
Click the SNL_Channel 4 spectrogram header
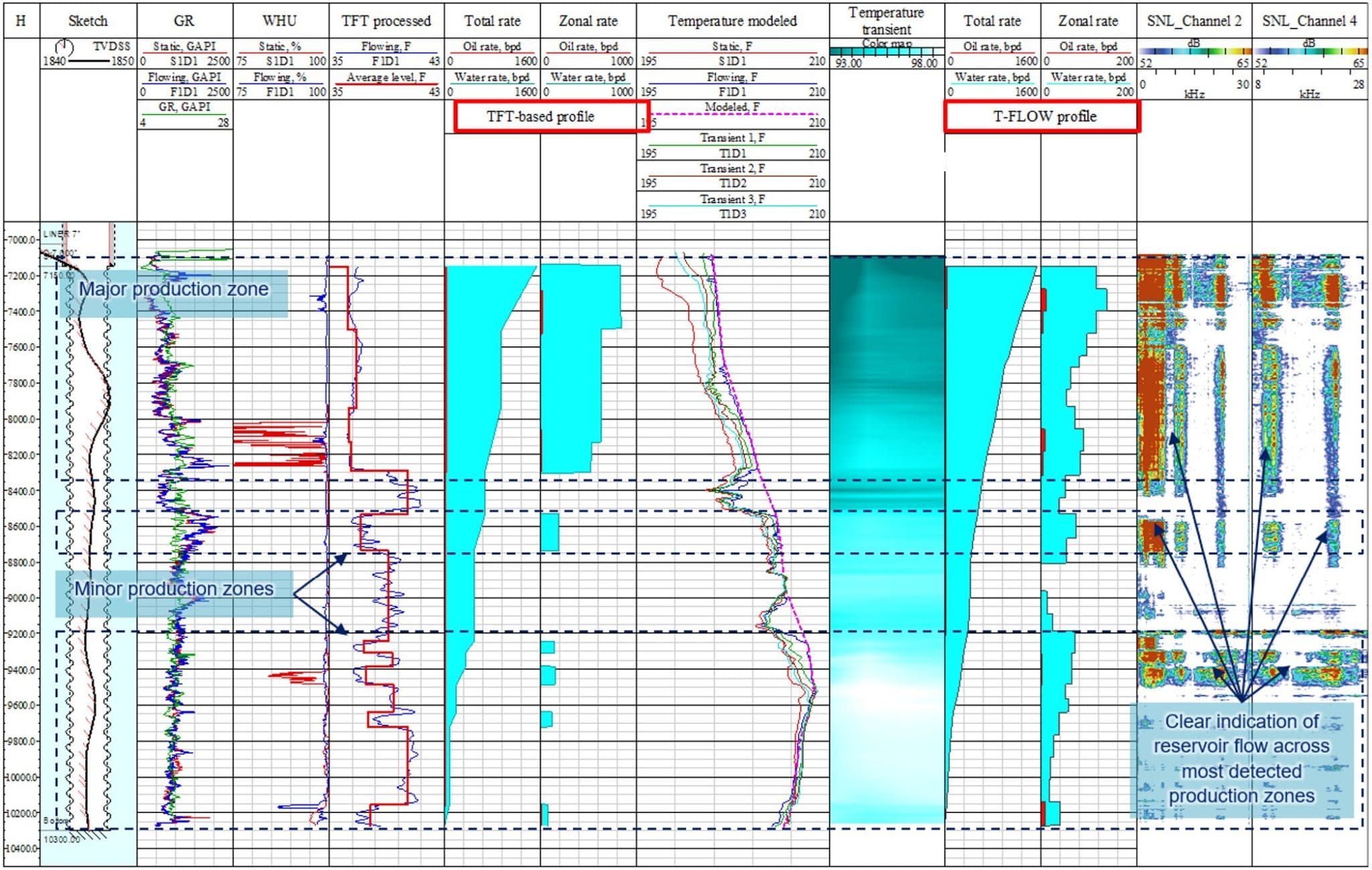pyautogui.click(x=1310, y=20)
